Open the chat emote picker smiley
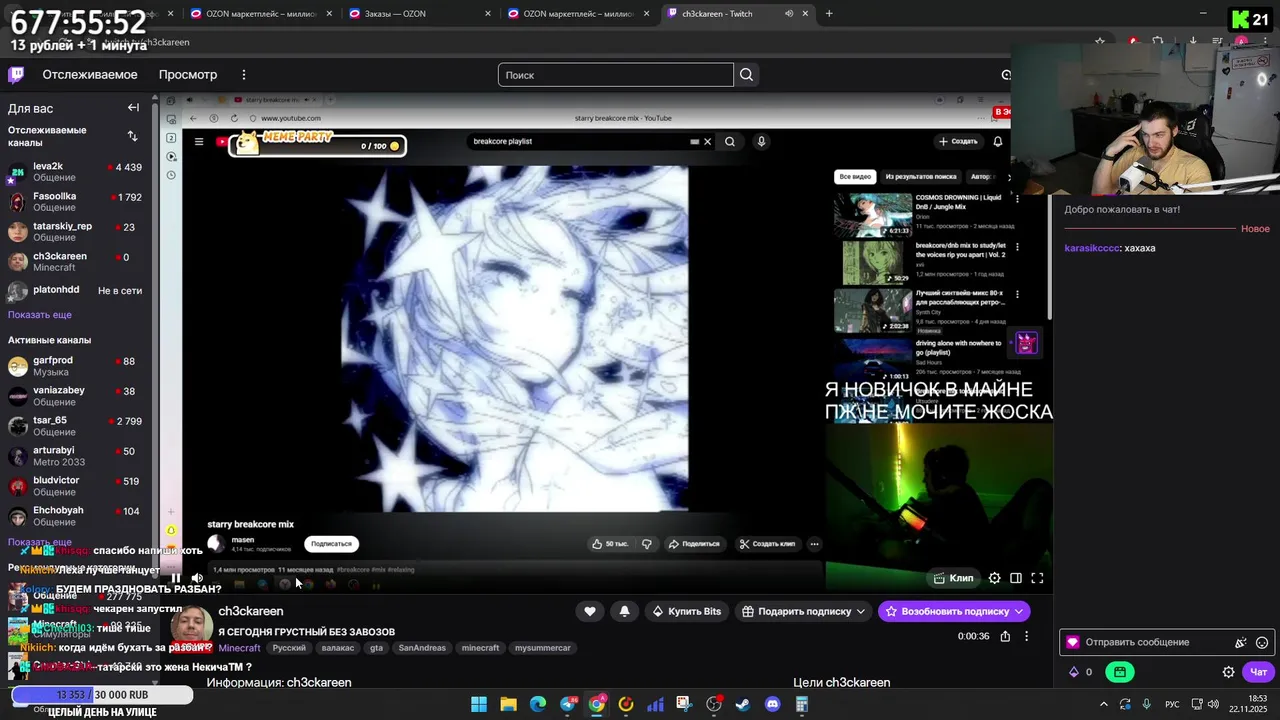The image size is (1280, 720). click(x=1262, y=643)
